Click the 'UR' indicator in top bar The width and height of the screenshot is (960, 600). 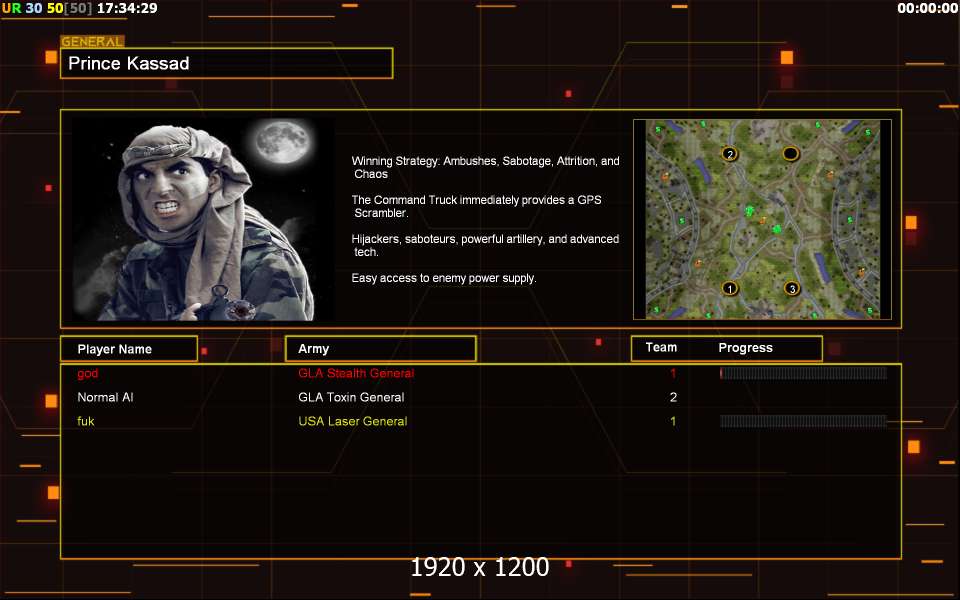click(12, 8)
